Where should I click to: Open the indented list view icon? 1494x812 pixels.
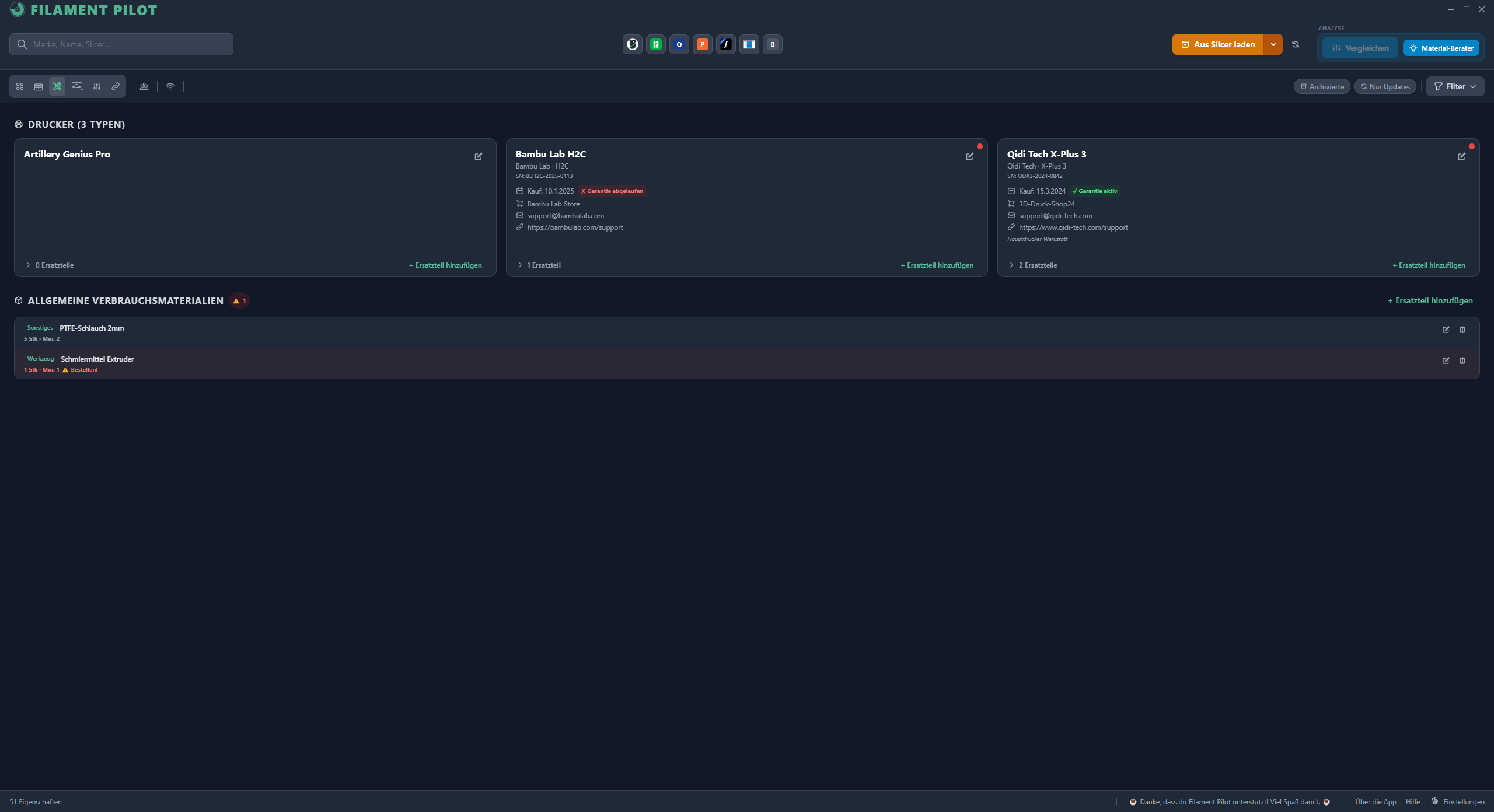click(x=77, y=86)
